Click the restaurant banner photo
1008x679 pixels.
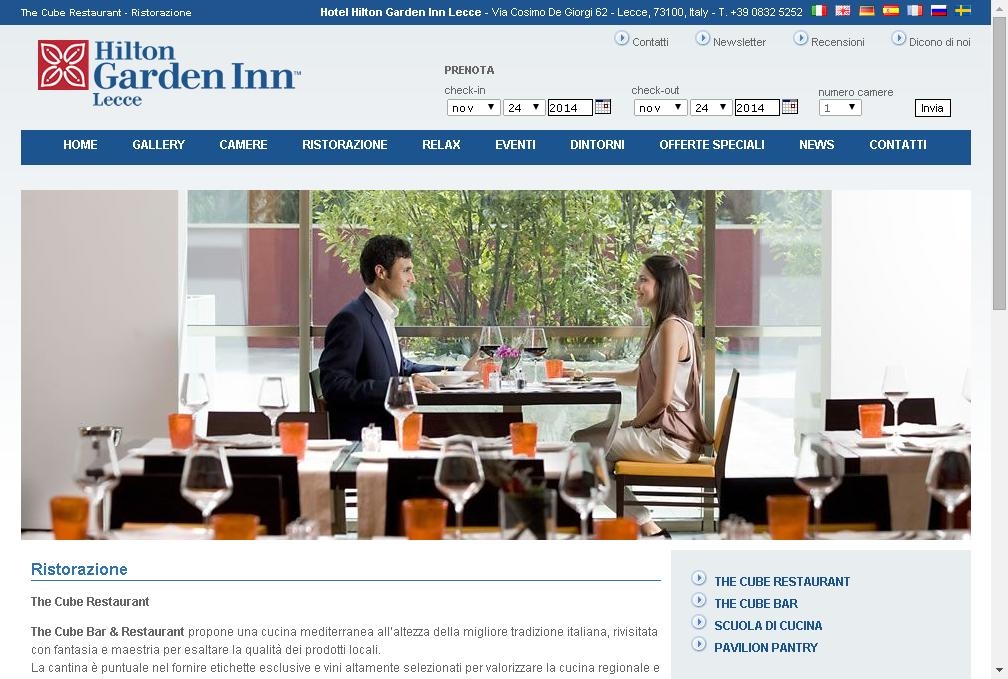[x=496, y=365]
